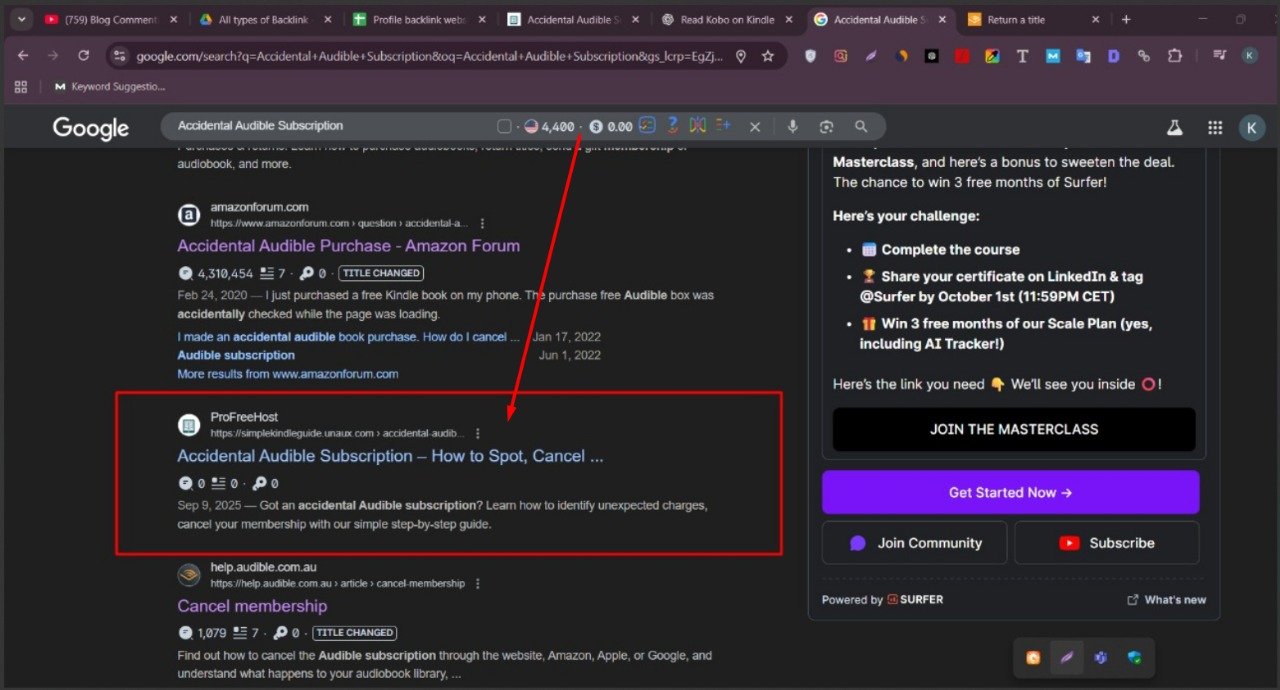Open the three-dot menu on the ProFreeHost result
This screenshot has height=690, width=1280.
(477, 433)
